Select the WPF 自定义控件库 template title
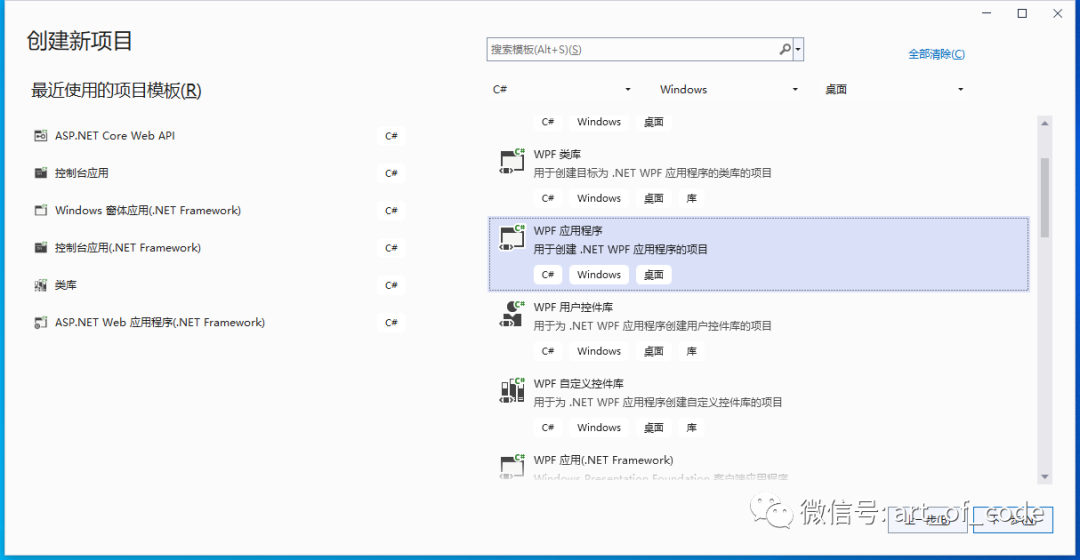This screenshot has width=1080, height=560. [x=579, y=384]
